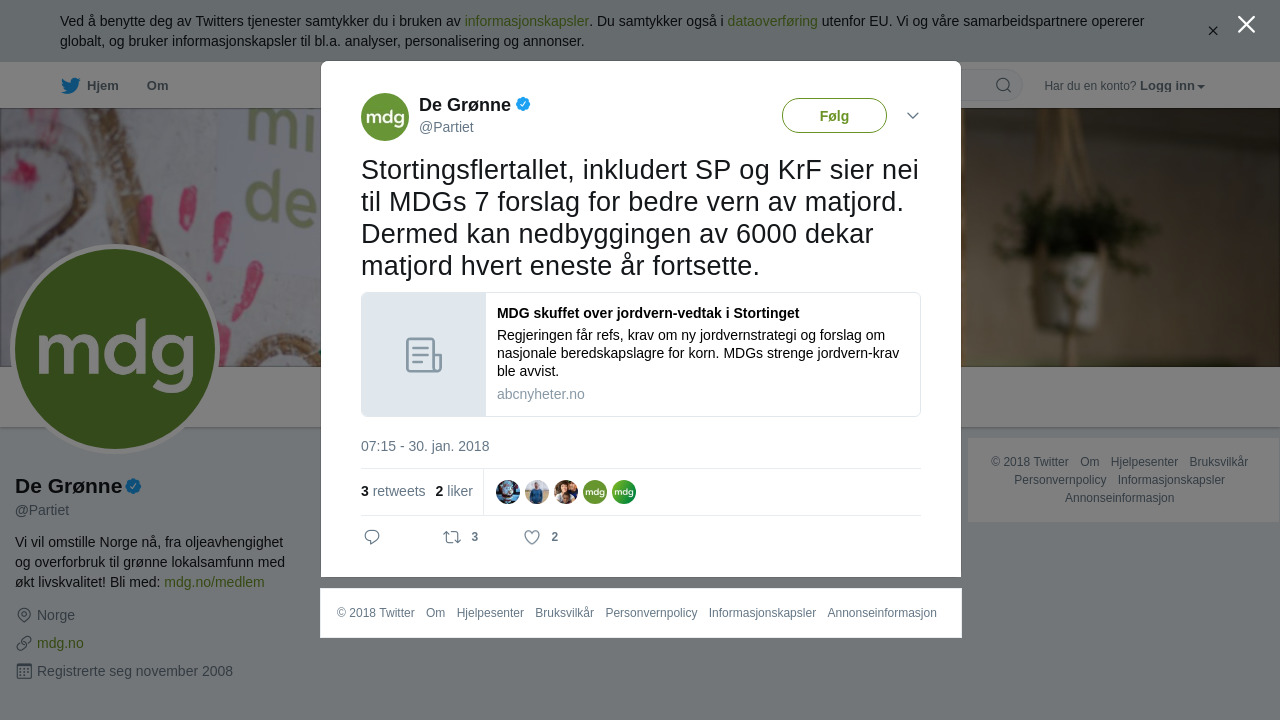The height and width of the screenshot is (720, 1280).
Task: Open the MDG skuffet over jordvern-vedtak article card
Action: coord(641,355)
